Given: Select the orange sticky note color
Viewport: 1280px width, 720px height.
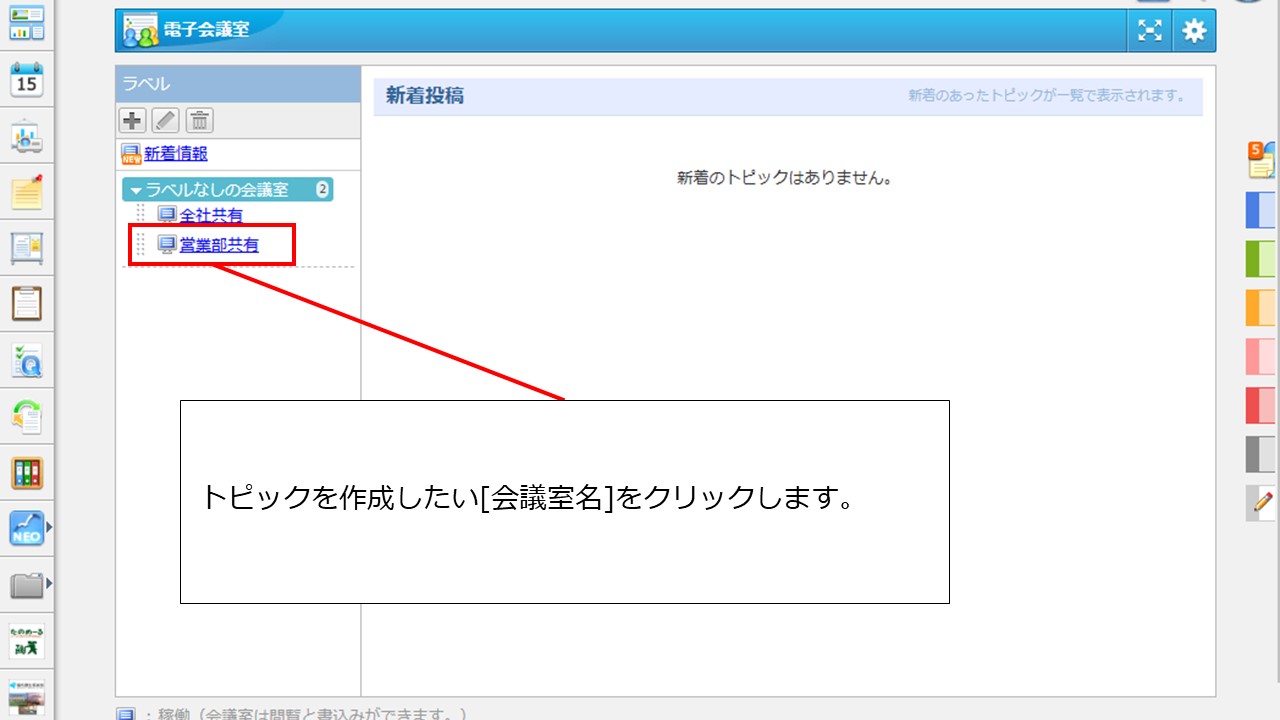Looking at the screenshot, I should 1262,308.
